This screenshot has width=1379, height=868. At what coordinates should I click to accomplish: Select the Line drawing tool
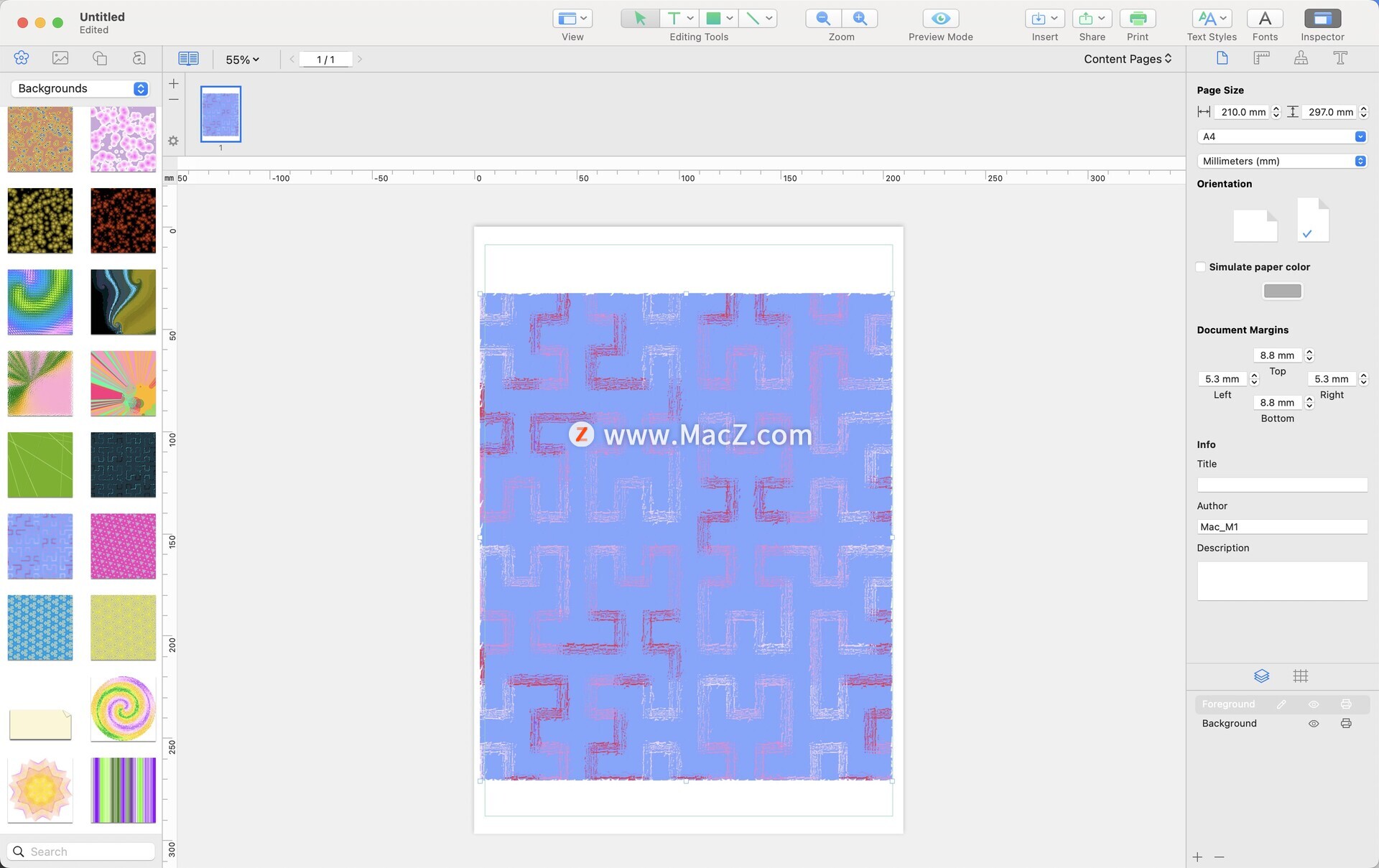click(x=753, y=19)
